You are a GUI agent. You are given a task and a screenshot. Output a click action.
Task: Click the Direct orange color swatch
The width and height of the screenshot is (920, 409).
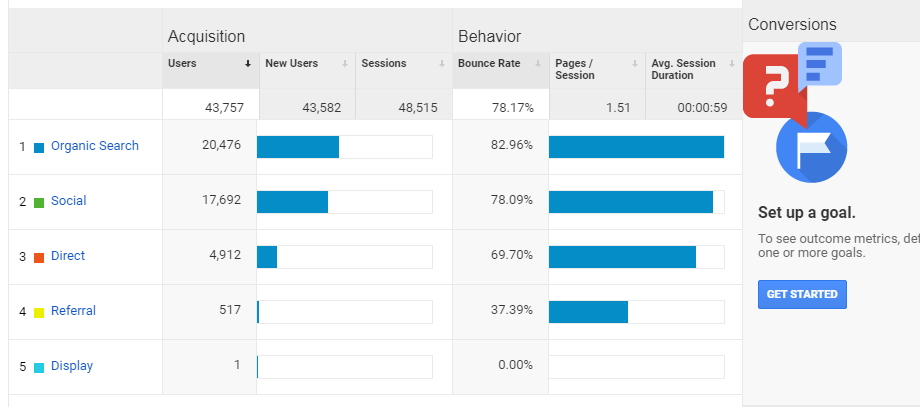click(39, 257)
